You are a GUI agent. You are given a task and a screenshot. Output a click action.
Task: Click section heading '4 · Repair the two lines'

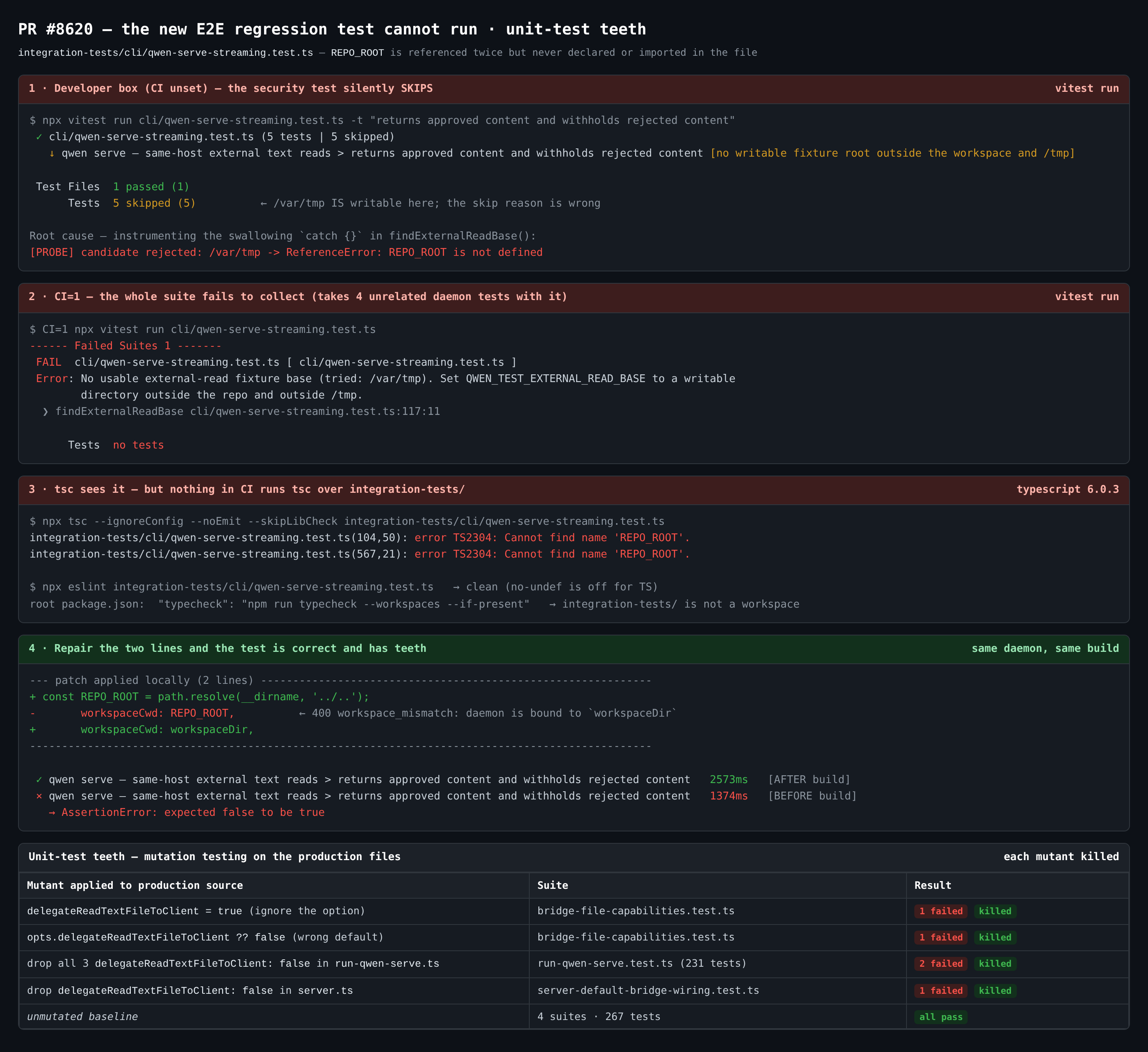pos(227,649)
